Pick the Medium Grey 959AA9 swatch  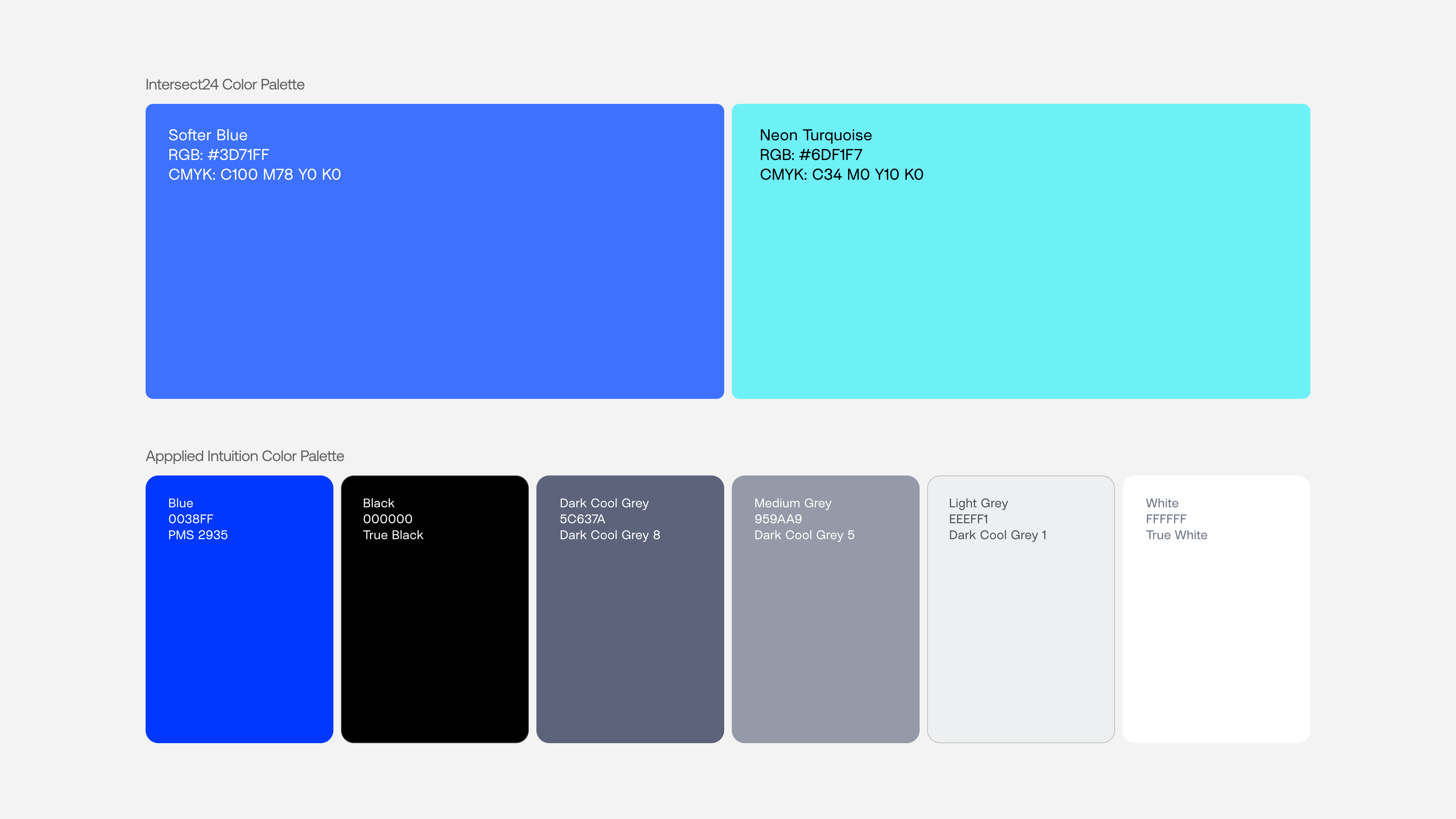(826, 609)
